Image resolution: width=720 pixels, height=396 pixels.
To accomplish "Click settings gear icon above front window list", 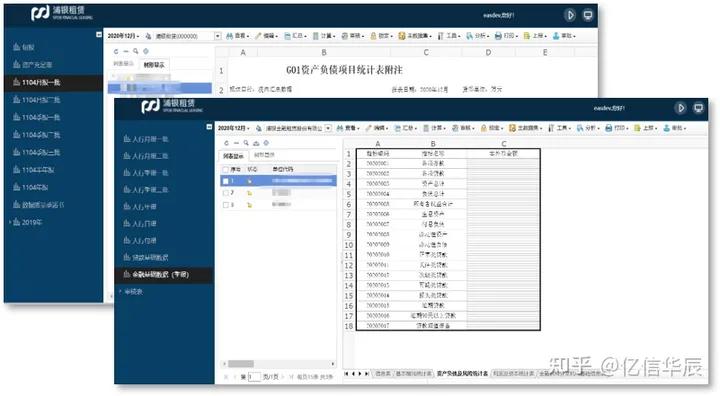I will pyautogui.click(x=266, y=143).
